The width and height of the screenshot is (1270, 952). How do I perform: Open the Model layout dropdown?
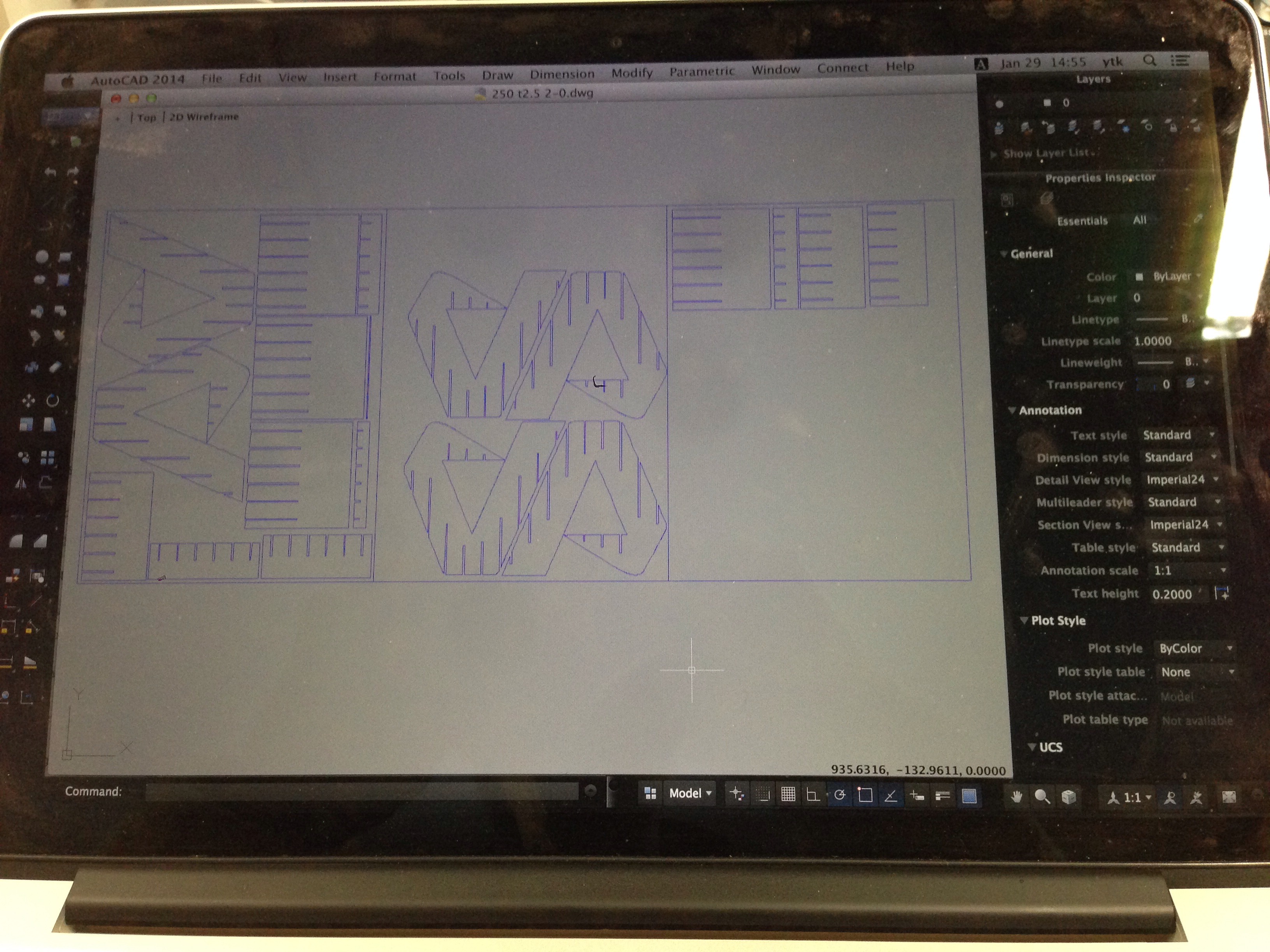690,793
